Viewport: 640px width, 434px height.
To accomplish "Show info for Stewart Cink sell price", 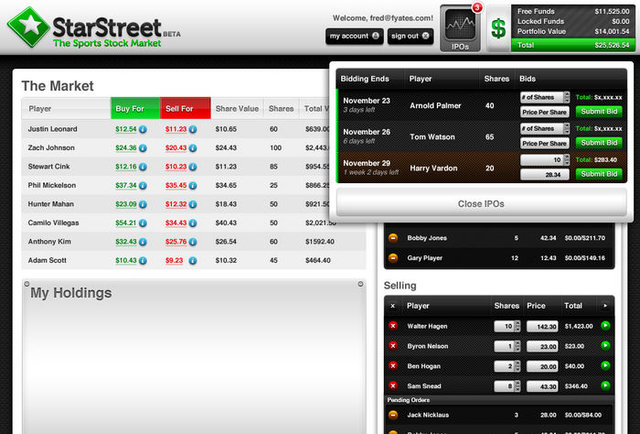I will tap(193, 167).
